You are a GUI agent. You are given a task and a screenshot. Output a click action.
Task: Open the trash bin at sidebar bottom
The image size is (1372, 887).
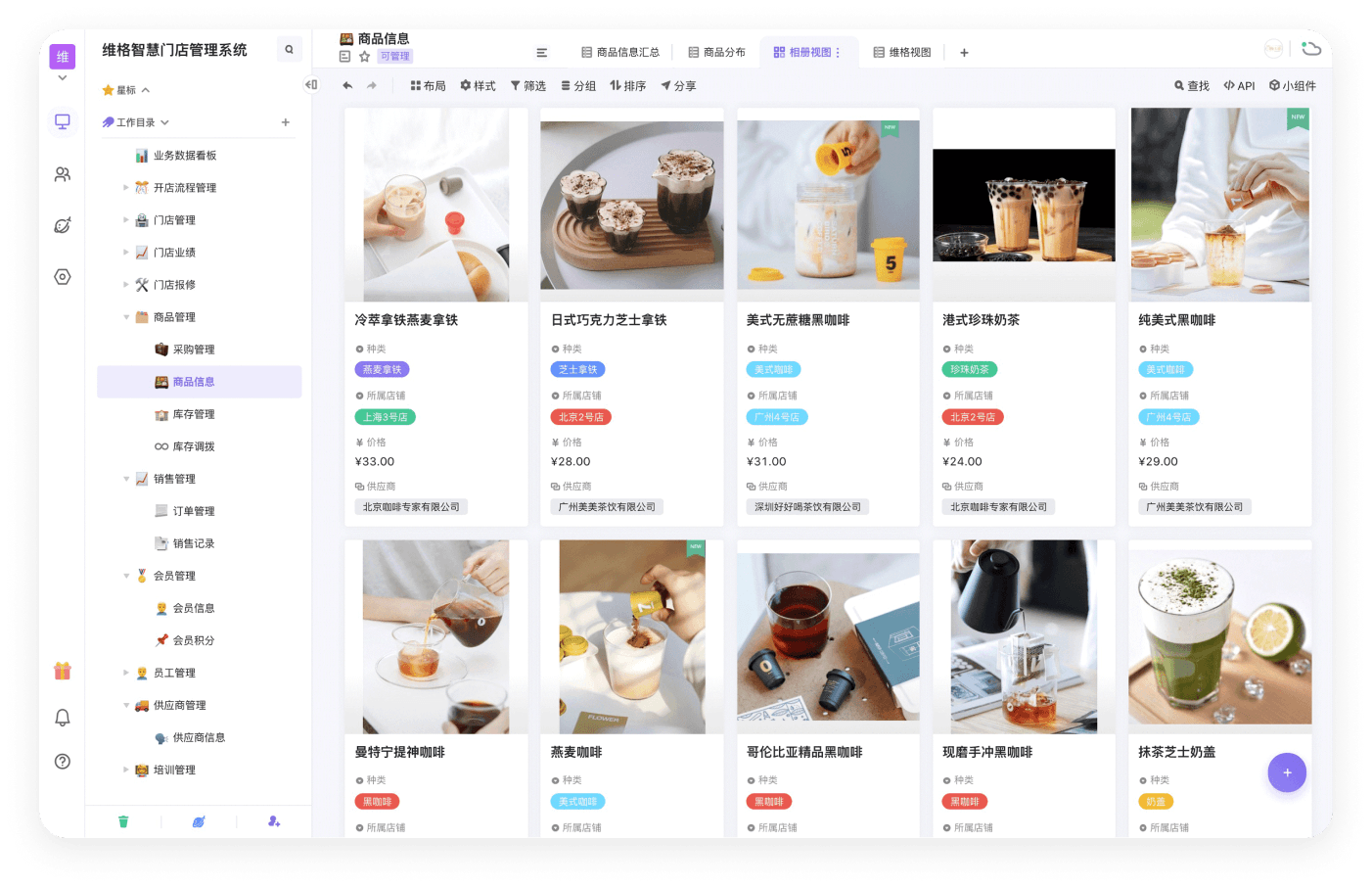click(x=124, y=821)
